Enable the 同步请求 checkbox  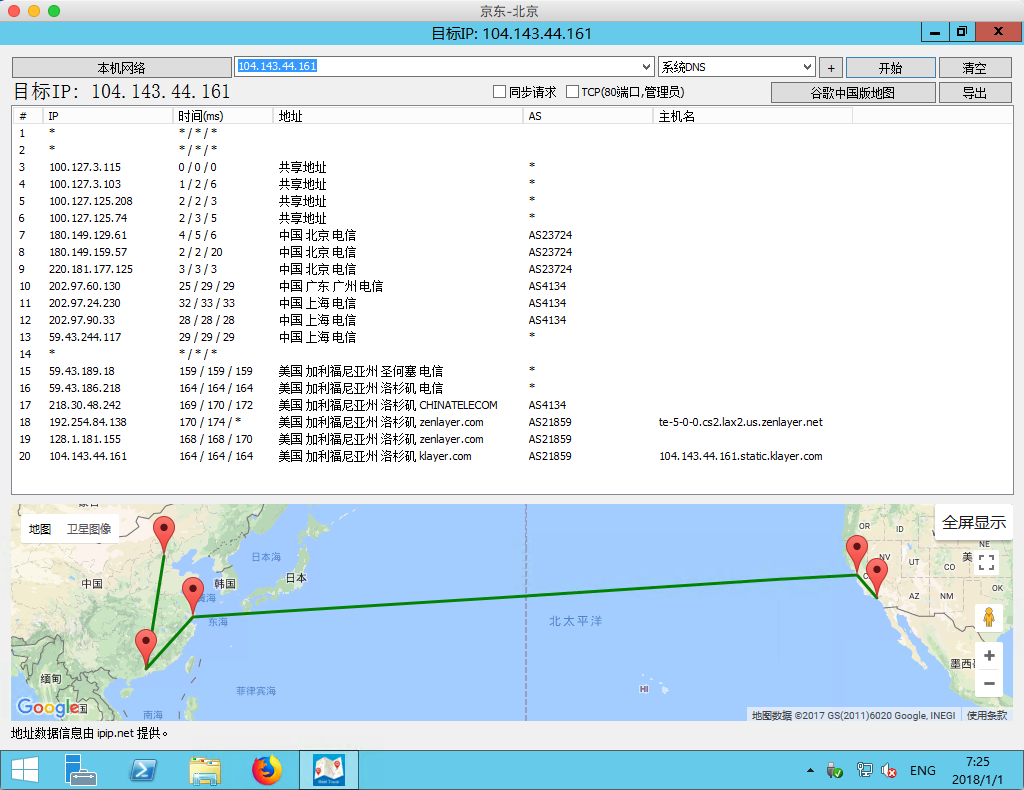500,92
